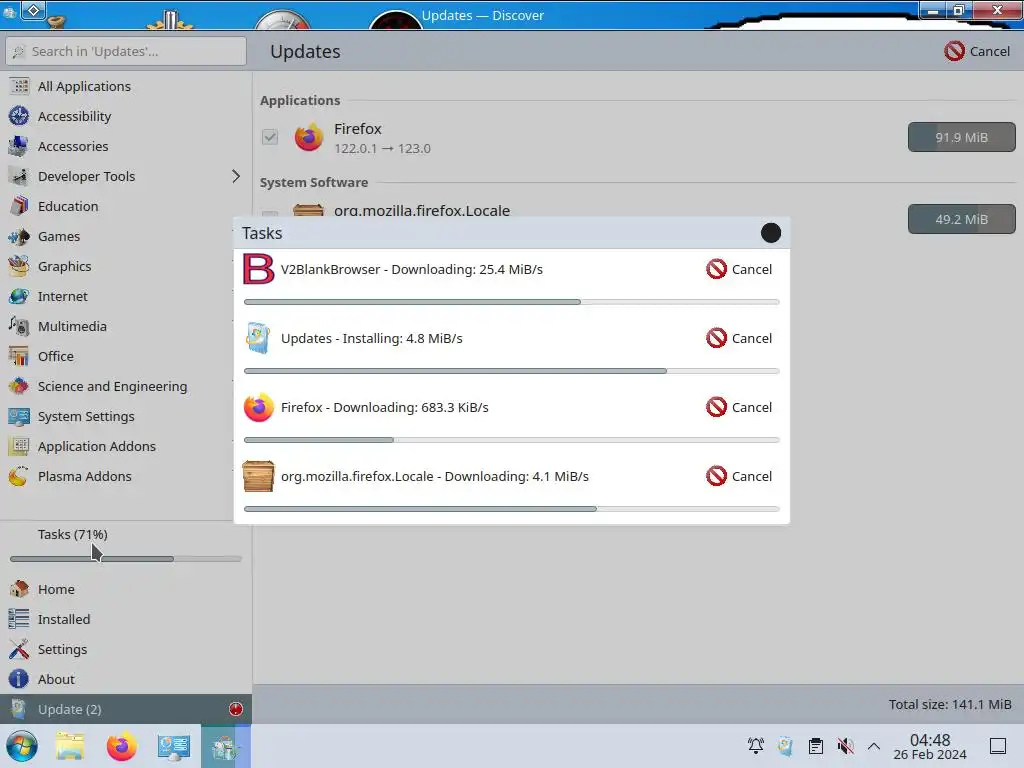The image size is (1024, 768).
Task: Click the V2BlankBrowser download progress bar
Action: [511, 302]
